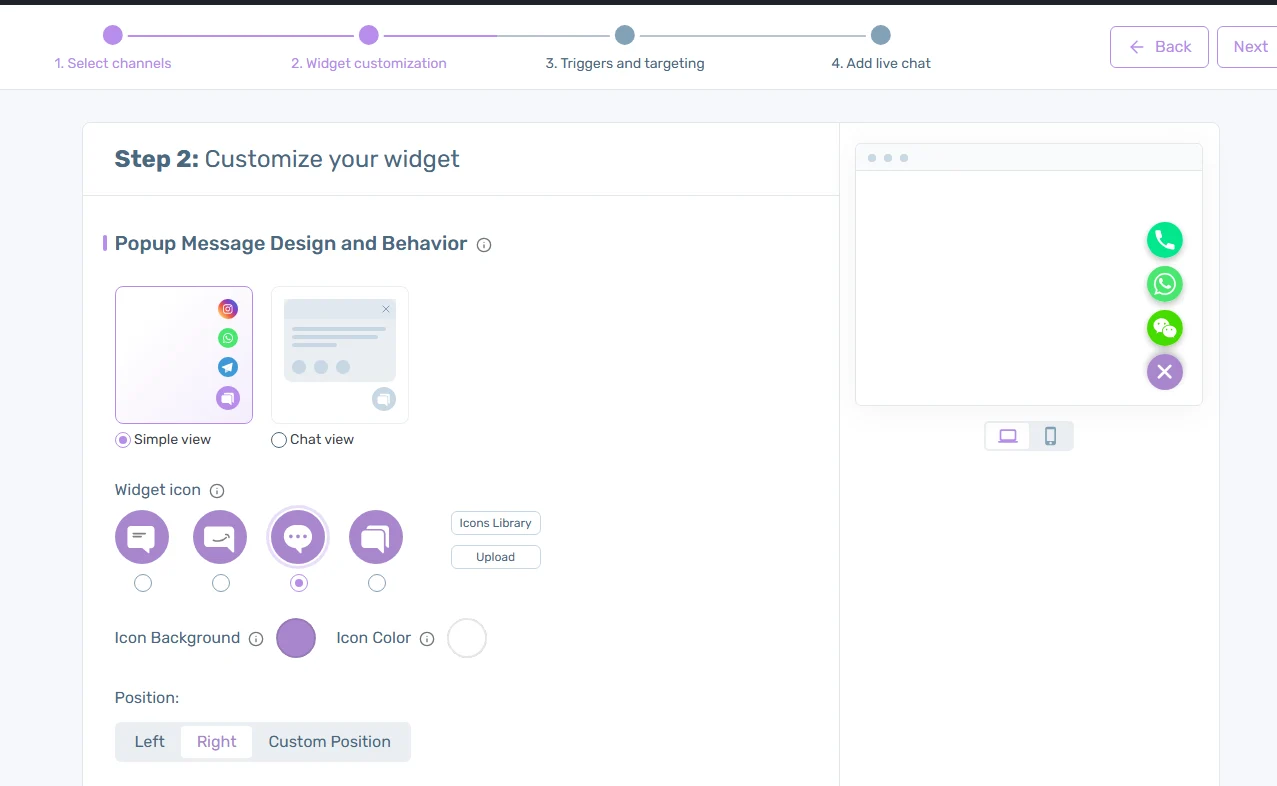
Task: Select the Chat view radio button
Action: point(279,440)
